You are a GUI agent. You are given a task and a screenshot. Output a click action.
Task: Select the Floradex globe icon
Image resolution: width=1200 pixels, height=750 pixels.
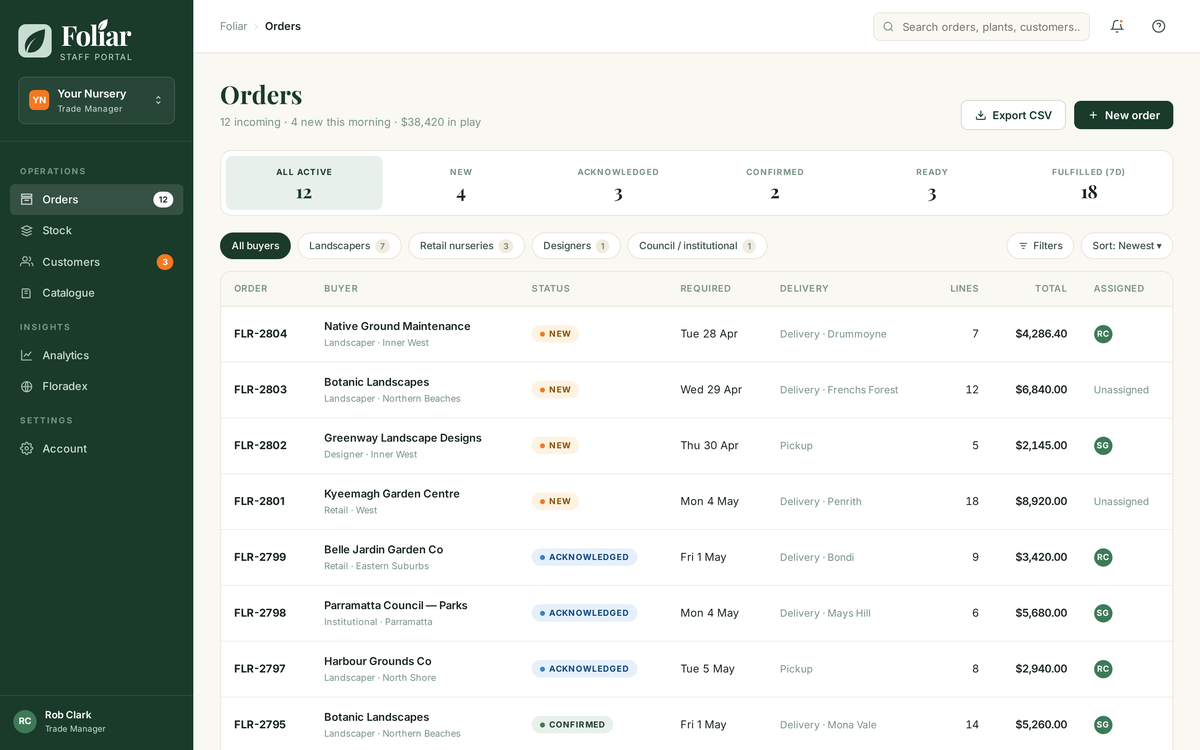[27, 384]
